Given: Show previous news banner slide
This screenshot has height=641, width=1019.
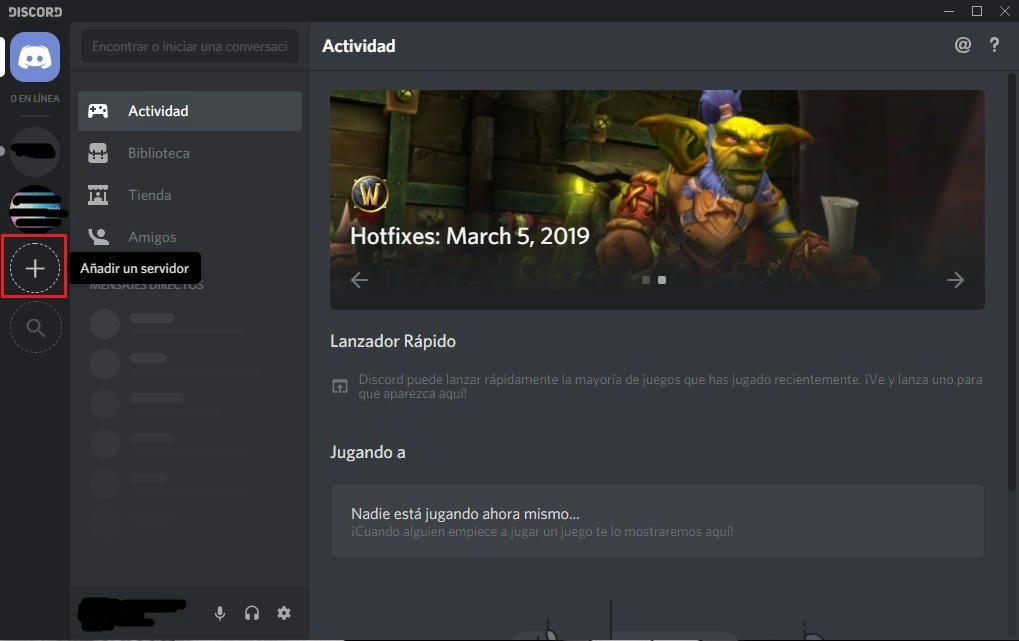Looking at the screenshot, I should [x=359, y=280].
